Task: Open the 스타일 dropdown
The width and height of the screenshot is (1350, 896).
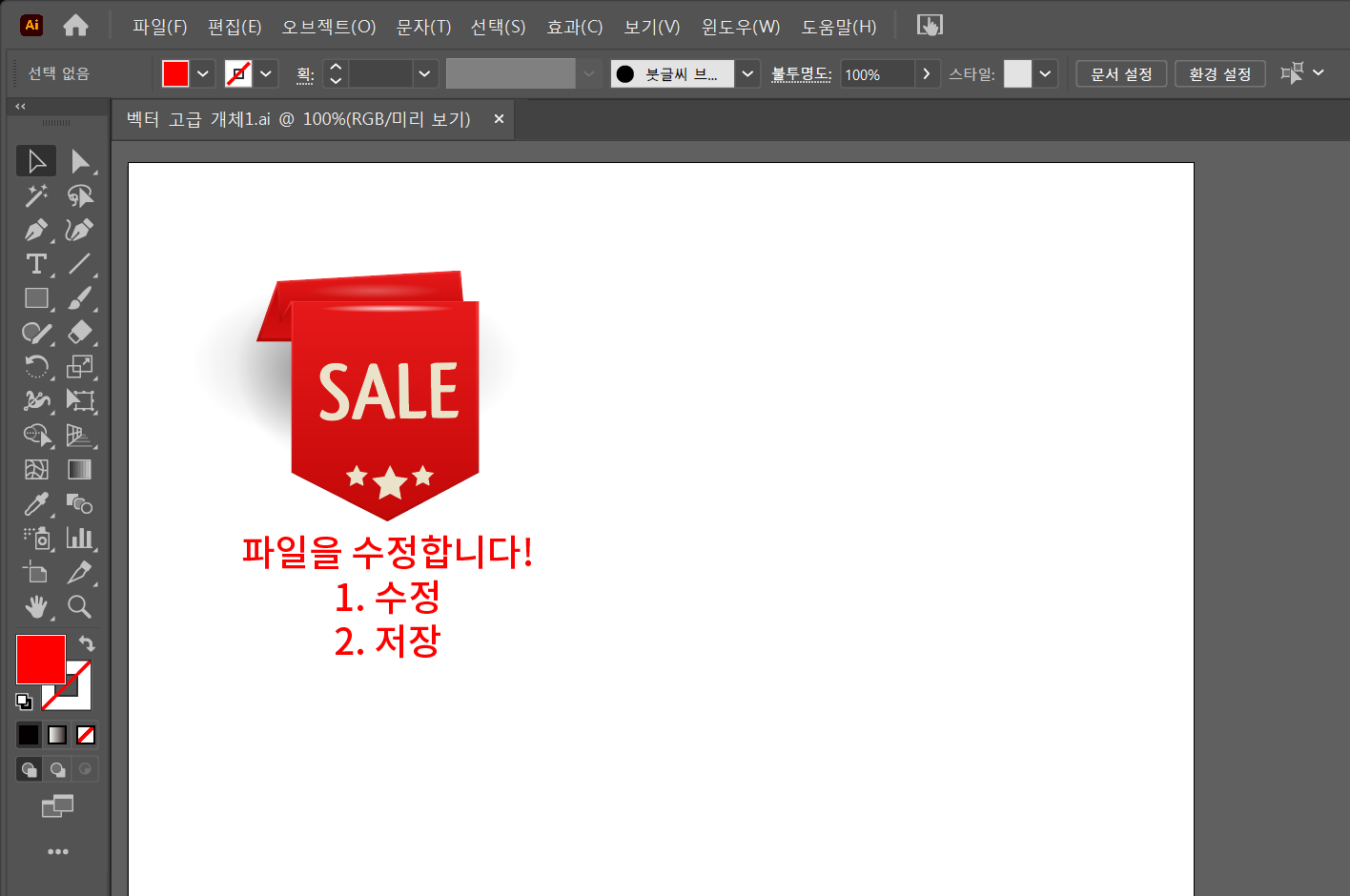Action: [1045, 72]
